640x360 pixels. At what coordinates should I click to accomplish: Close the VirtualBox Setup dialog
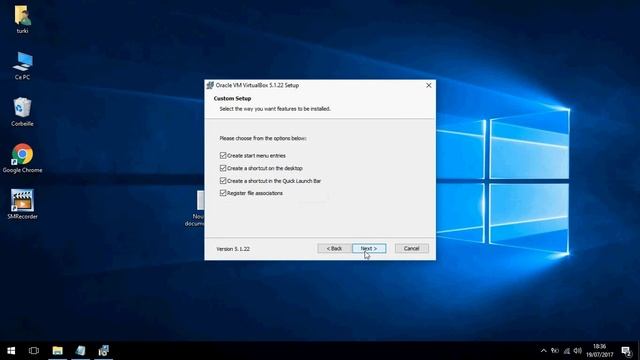(429, 85)
